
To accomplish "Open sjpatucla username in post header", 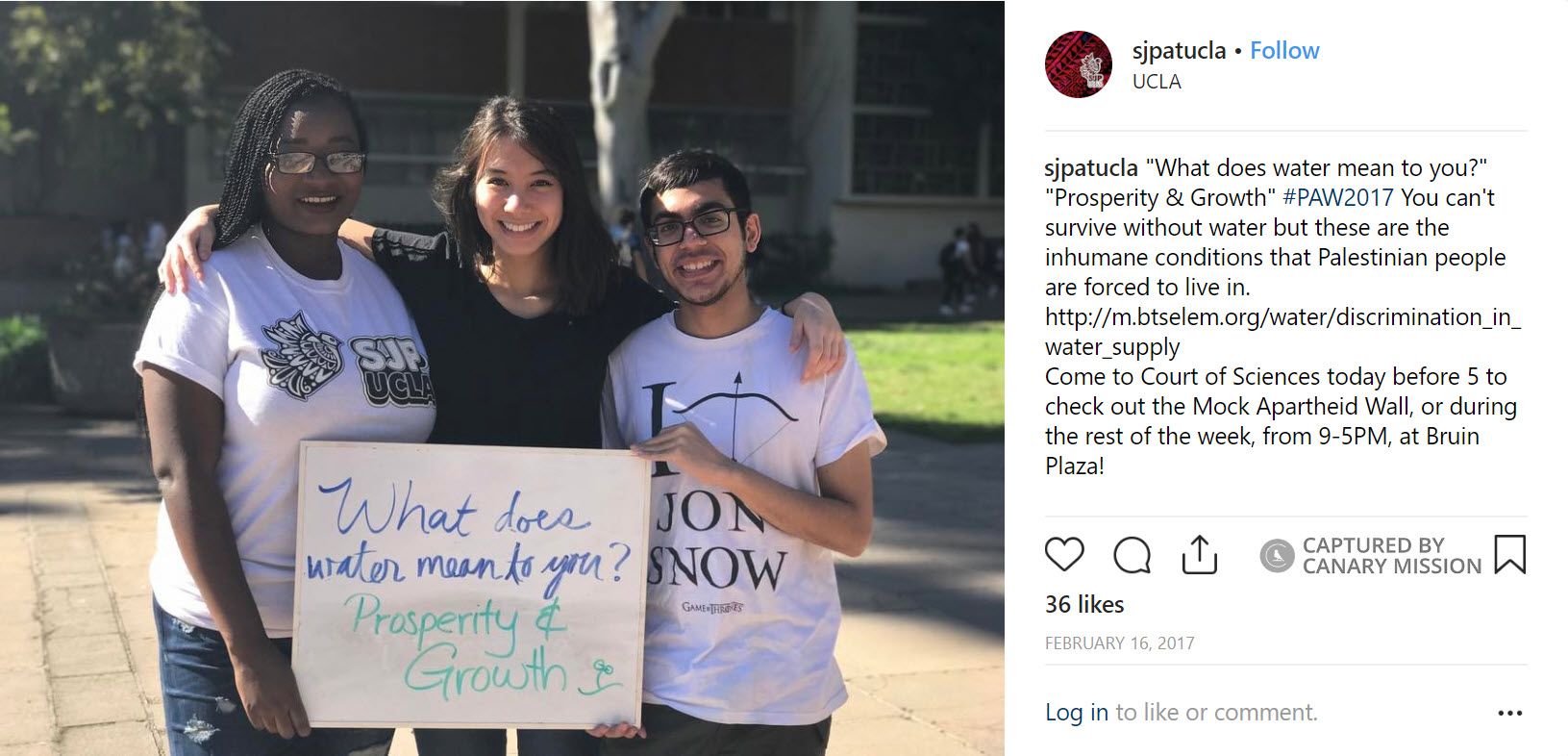I will [1179, 51].
